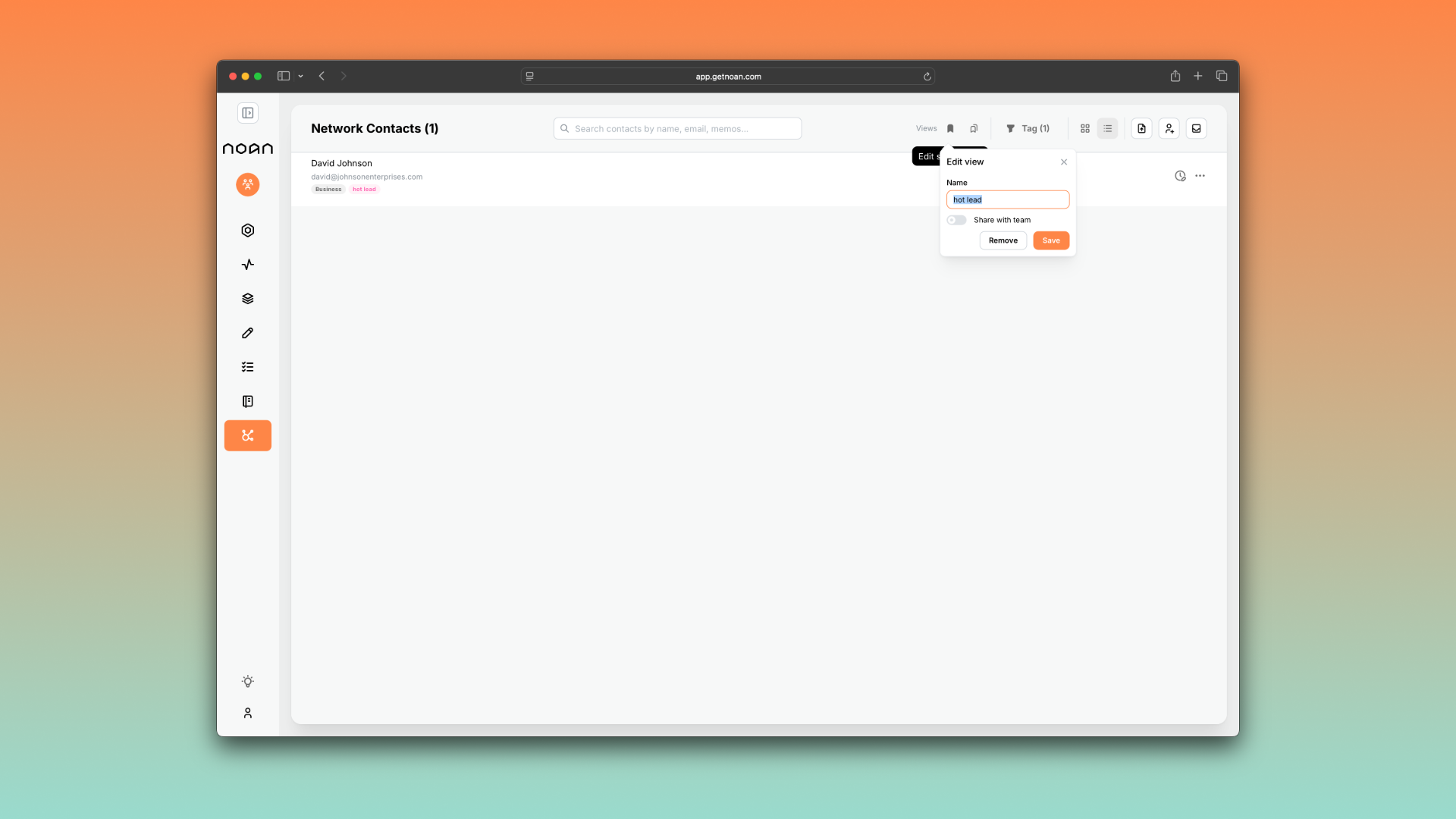Image resolution: width=1456 pixels, height=819 pixels.
Task: Open the layers stack sidebar icon
Action: [x=248, y=299]
